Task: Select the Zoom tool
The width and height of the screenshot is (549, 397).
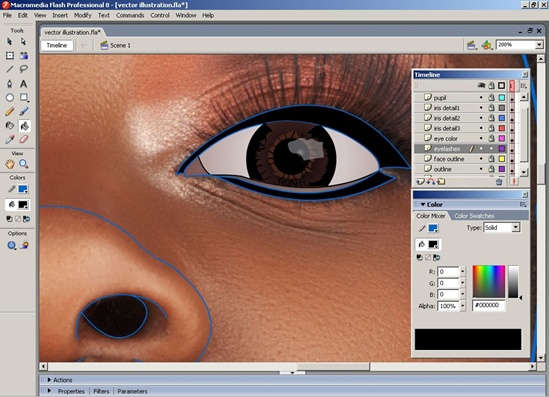Action: pyautogui.click(x=24, y=164)
